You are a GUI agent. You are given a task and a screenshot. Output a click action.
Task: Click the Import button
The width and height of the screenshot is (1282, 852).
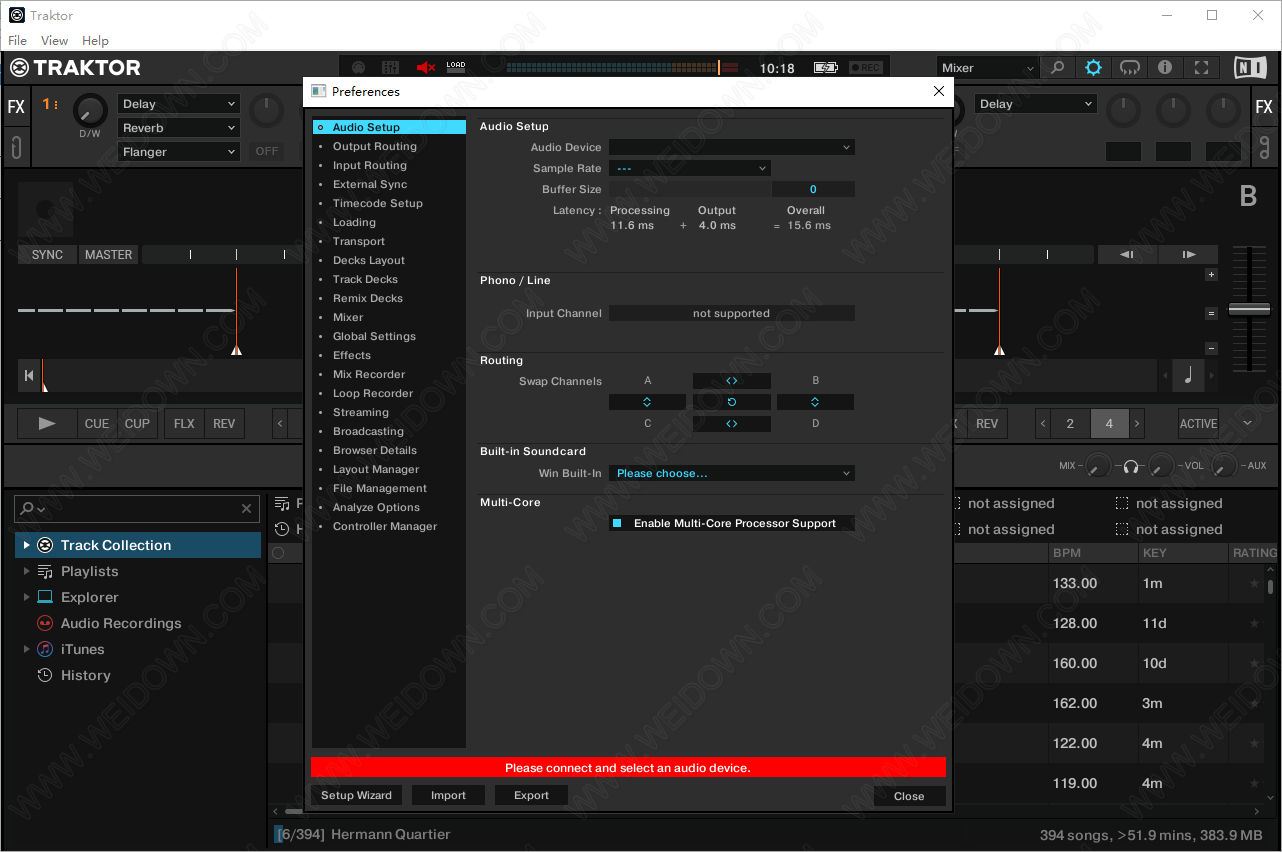[448, 796]
